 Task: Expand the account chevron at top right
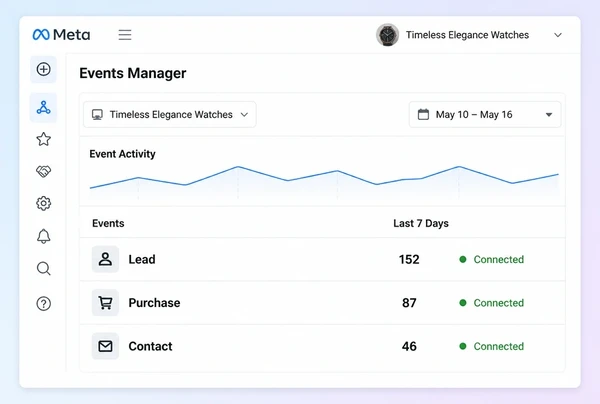[x=558, y=35]
